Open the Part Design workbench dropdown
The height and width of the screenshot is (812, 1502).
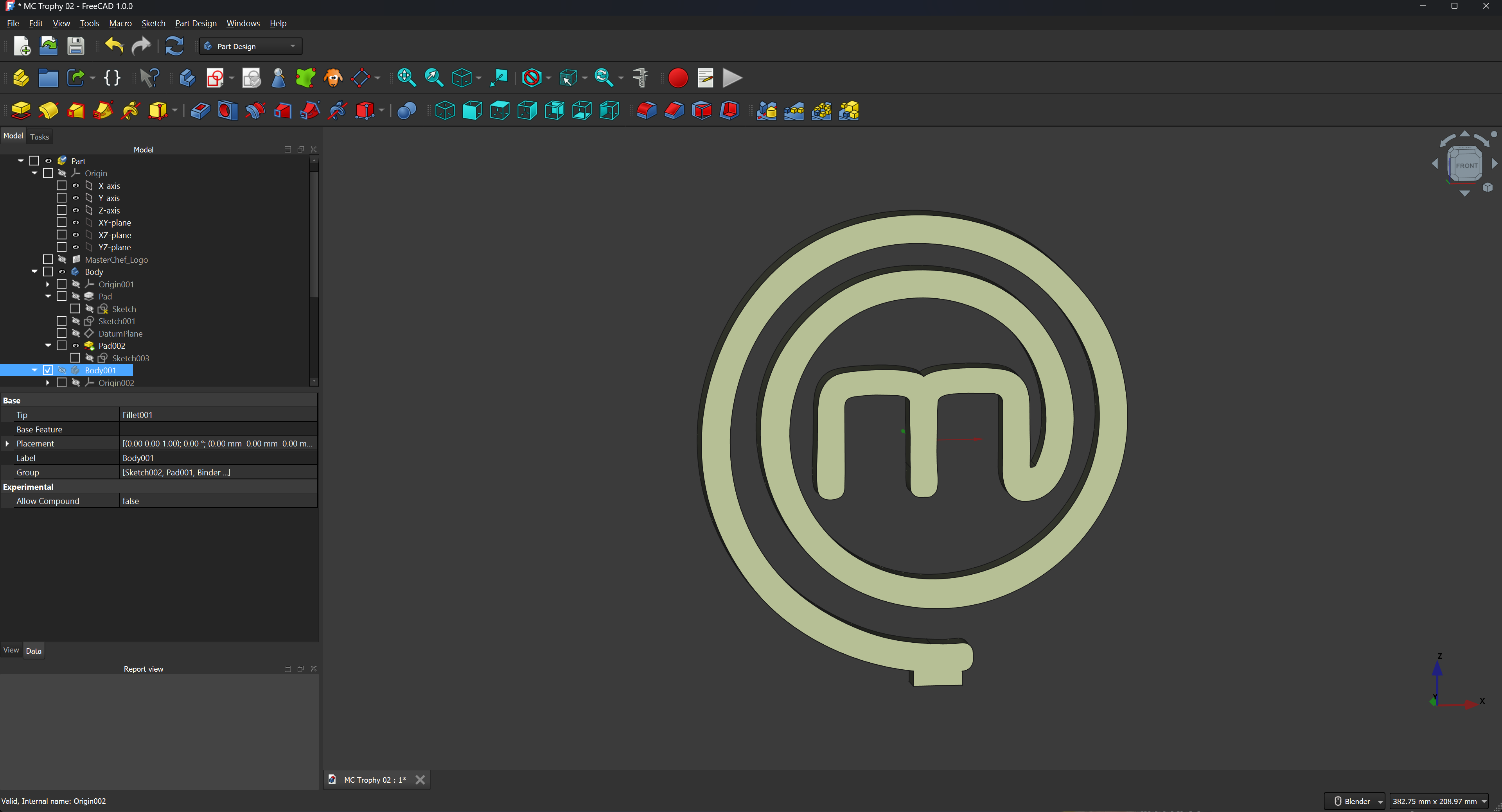[251, 46]
